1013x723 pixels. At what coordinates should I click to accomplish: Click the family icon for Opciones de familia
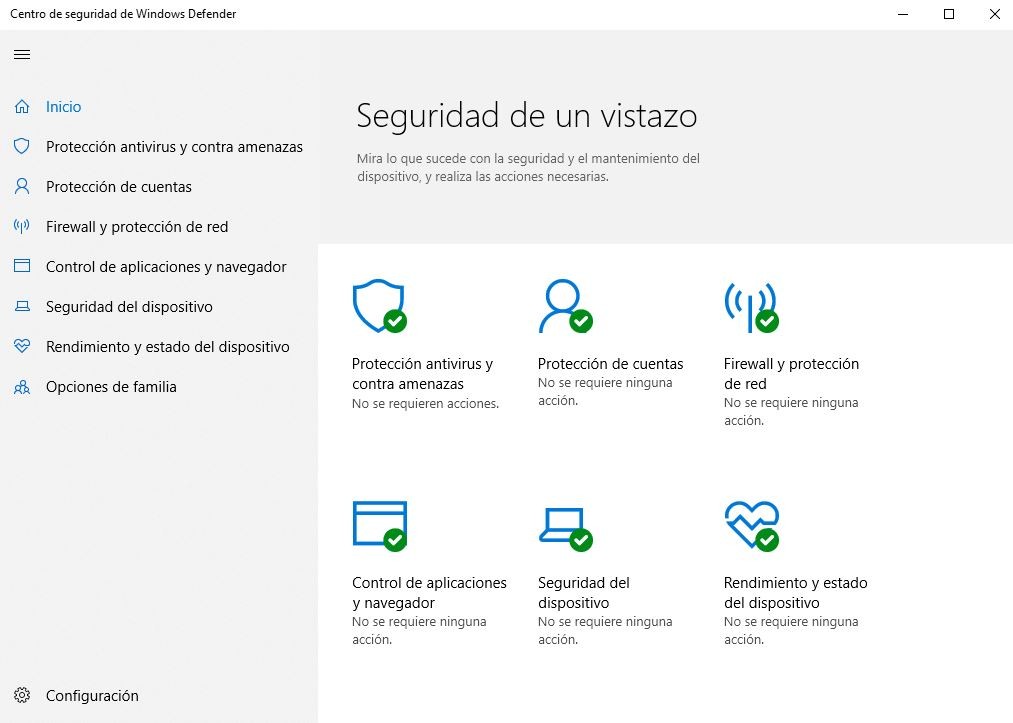coord(22,387)
